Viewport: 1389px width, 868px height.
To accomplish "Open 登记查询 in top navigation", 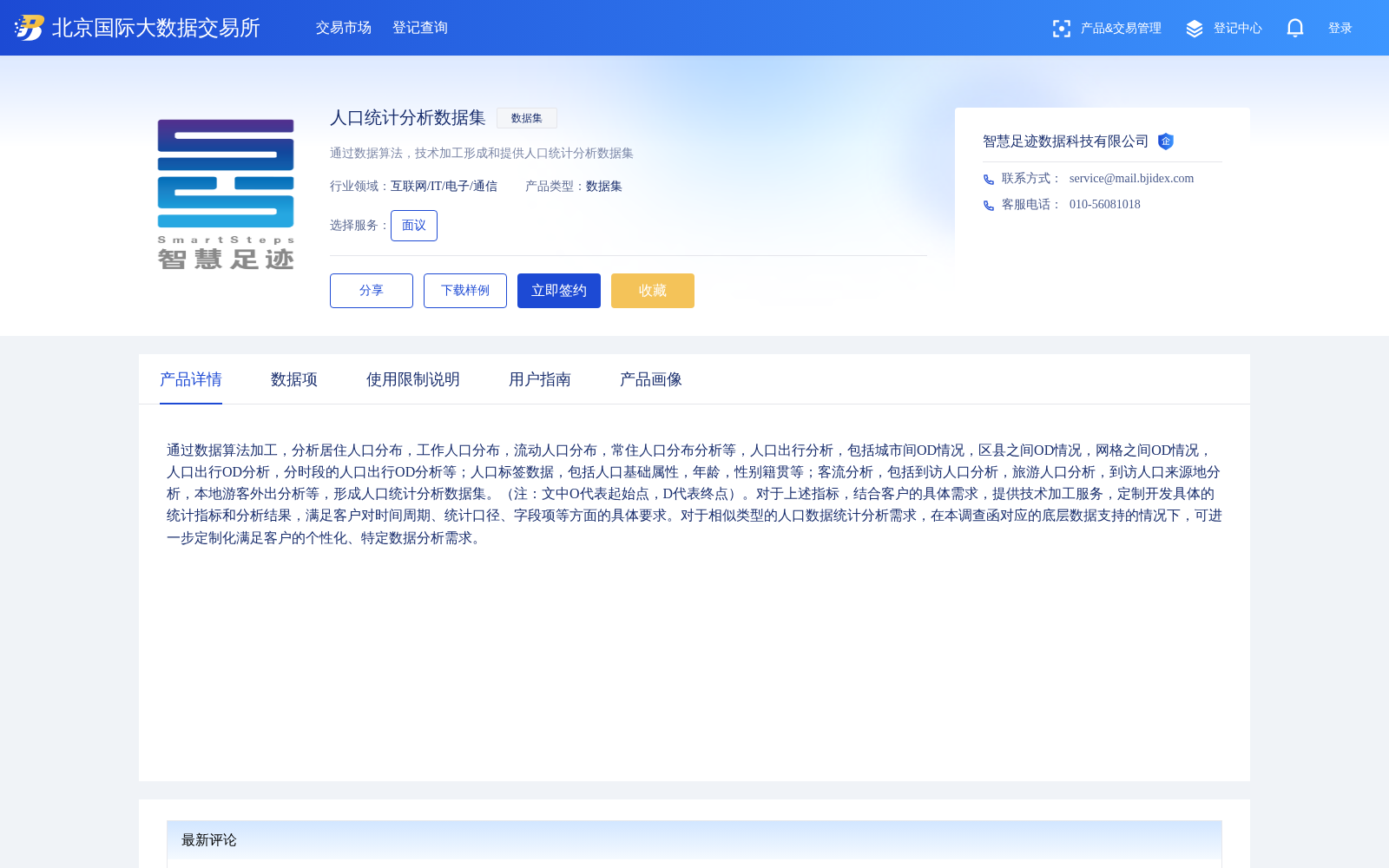I will tap(420, 28).
